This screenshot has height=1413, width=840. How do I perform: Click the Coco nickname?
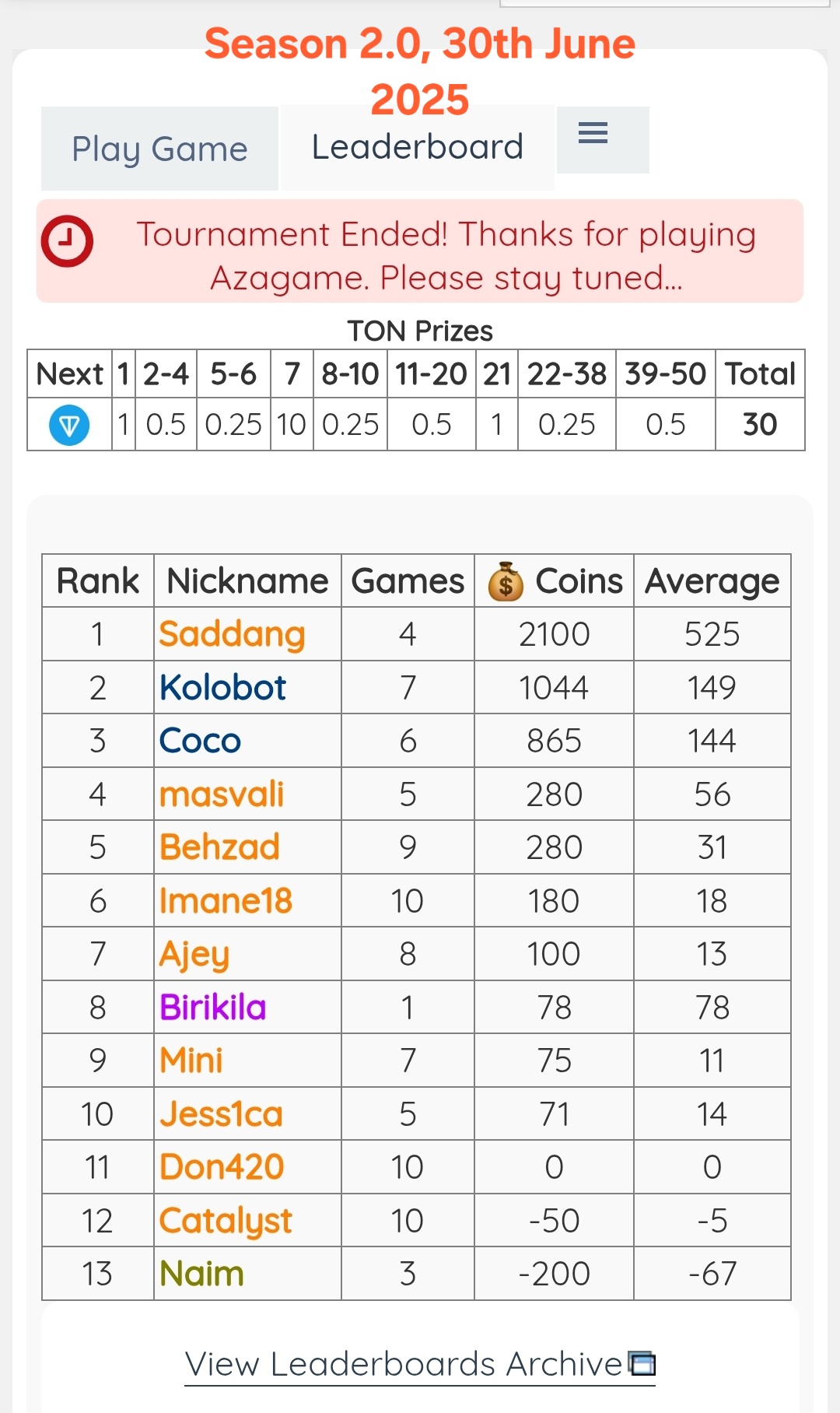click(201, 741)
